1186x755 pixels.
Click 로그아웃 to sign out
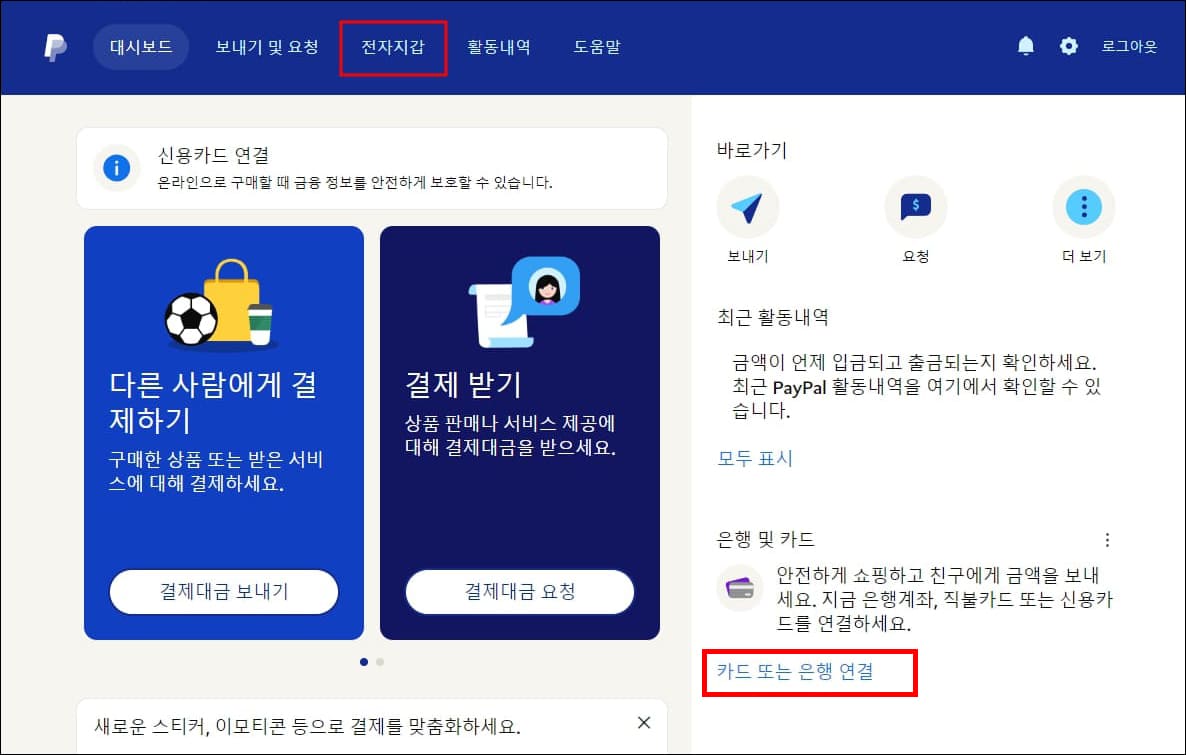pos(1128,46)
